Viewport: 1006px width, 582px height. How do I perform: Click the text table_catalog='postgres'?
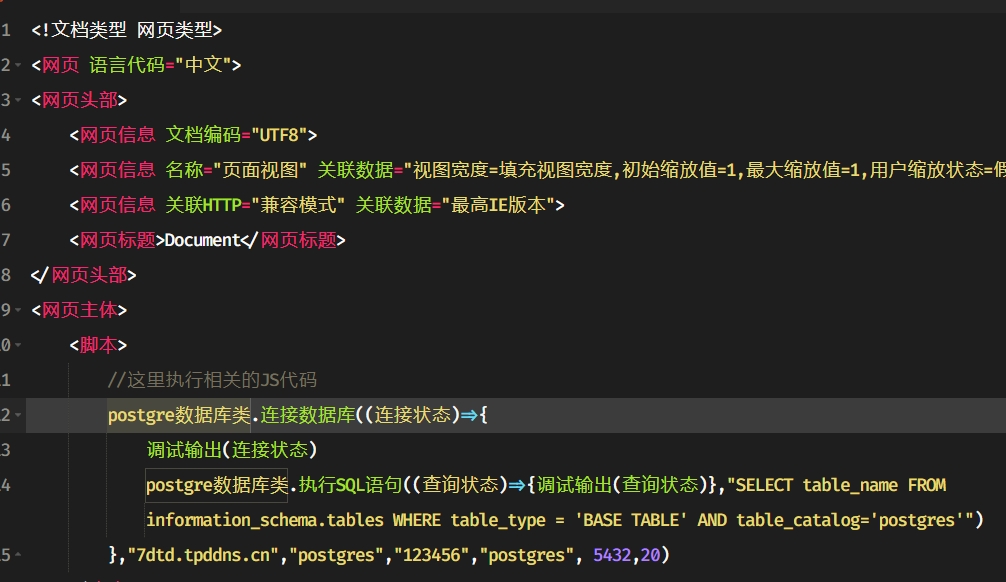(849, 520)
